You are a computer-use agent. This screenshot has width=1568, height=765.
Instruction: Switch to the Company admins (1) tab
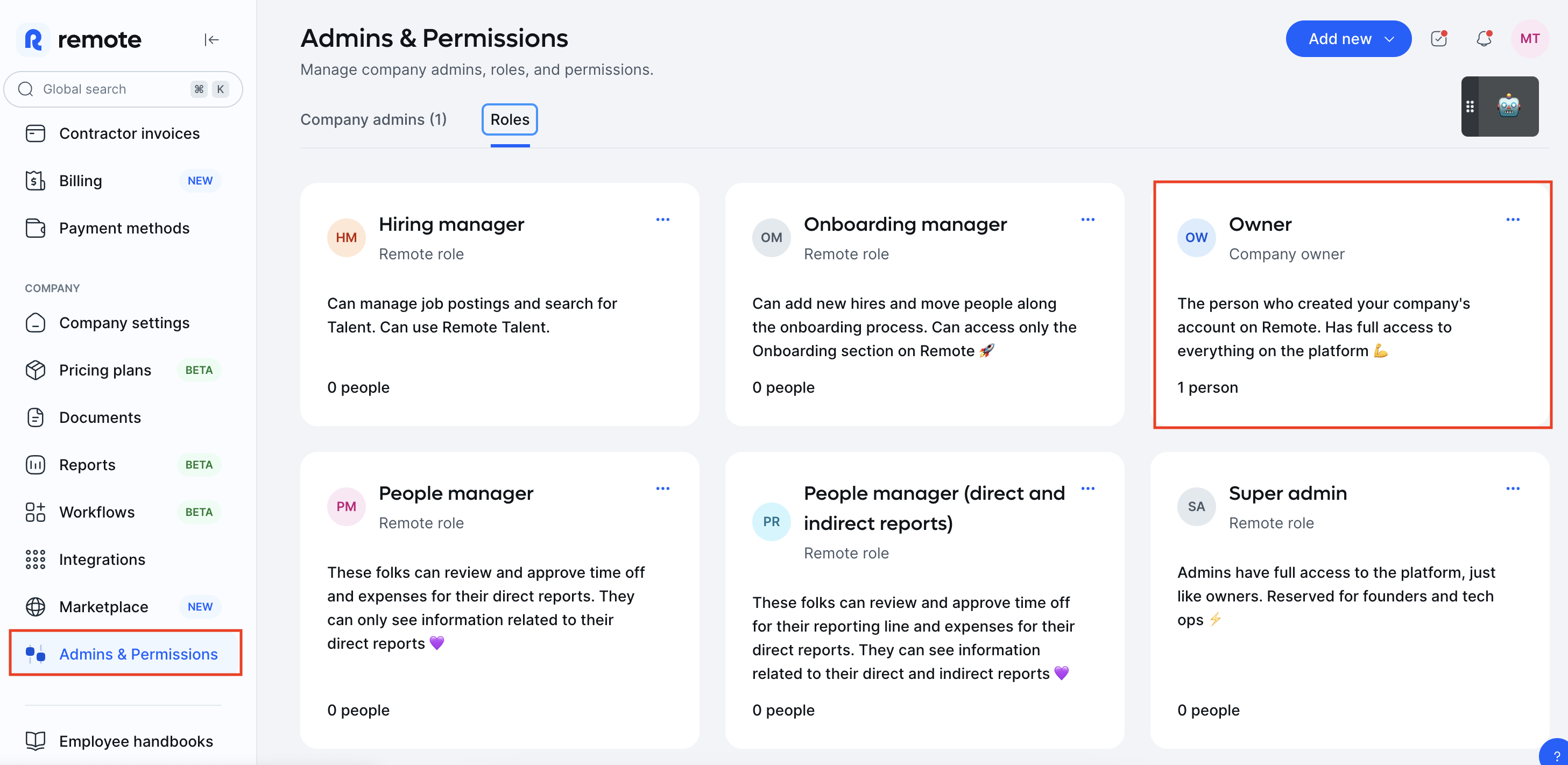(x=373, y=119)
